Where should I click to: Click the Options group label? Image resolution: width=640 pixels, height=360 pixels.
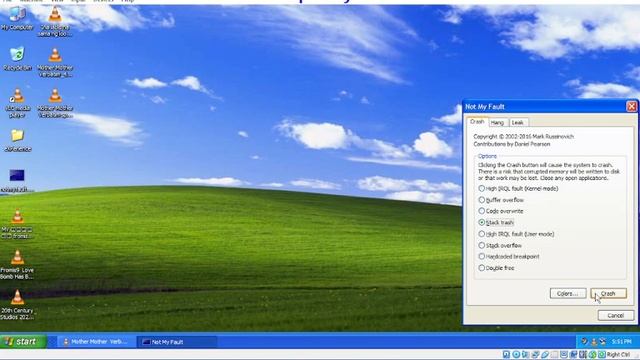487,156
